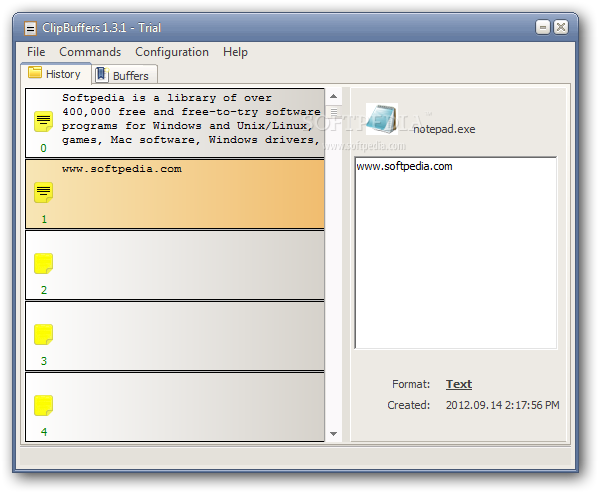Click the index number 3 label
The width and height of the screenshot is (599, 493).
pos(44,361)
